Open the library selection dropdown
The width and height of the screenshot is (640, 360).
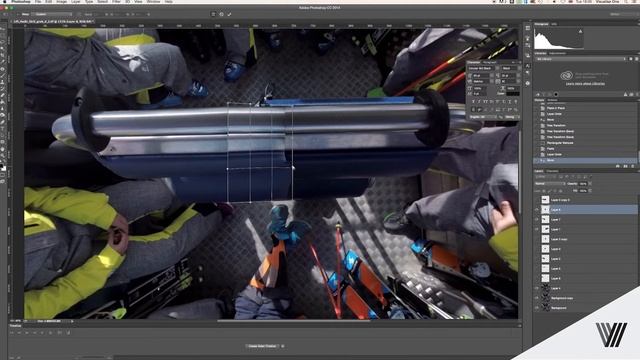pyautogui.click(x=581, y=59)
